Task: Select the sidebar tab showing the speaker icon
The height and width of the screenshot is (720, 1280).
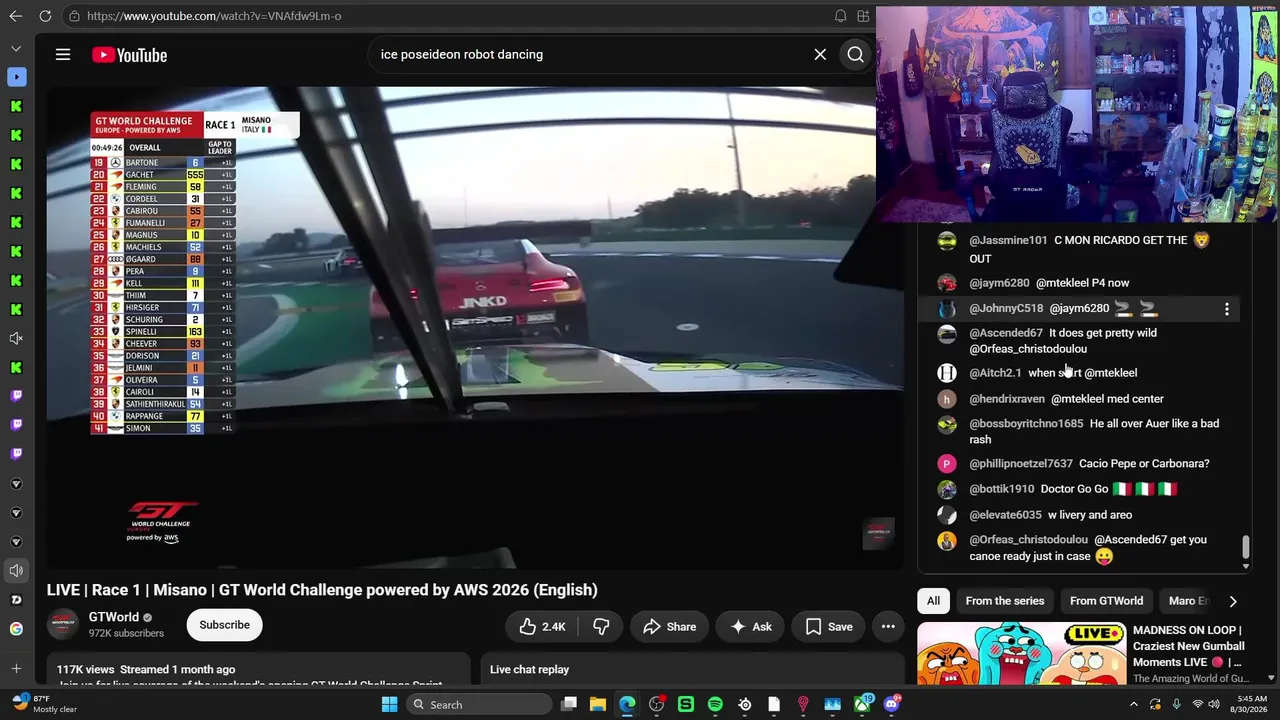Action: pyautogui.click(x=16, y=571)
